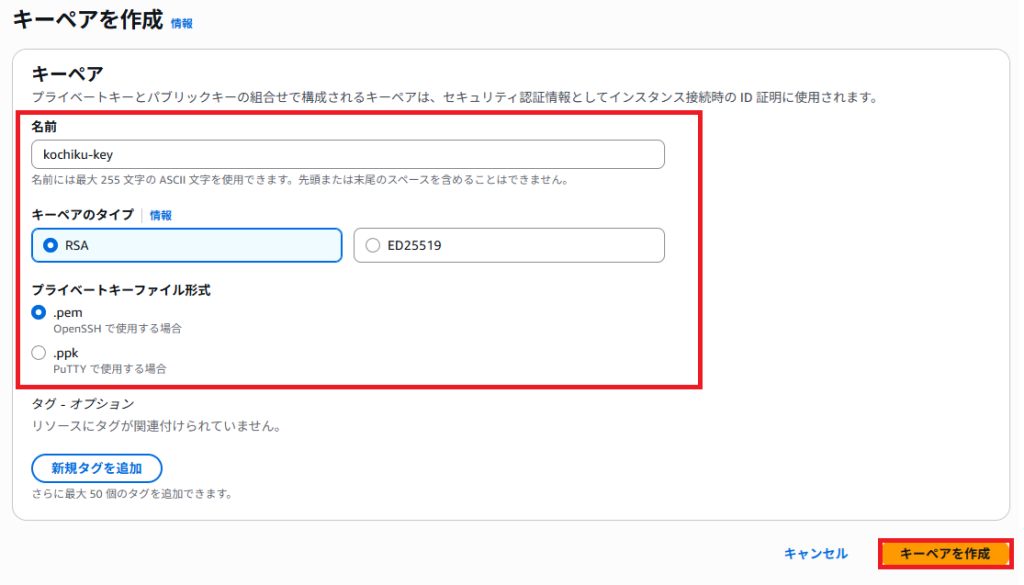This screenshot has height=585, width=1024.
Task: Click the タグ - オプション heading
Action: click(83, 403)
